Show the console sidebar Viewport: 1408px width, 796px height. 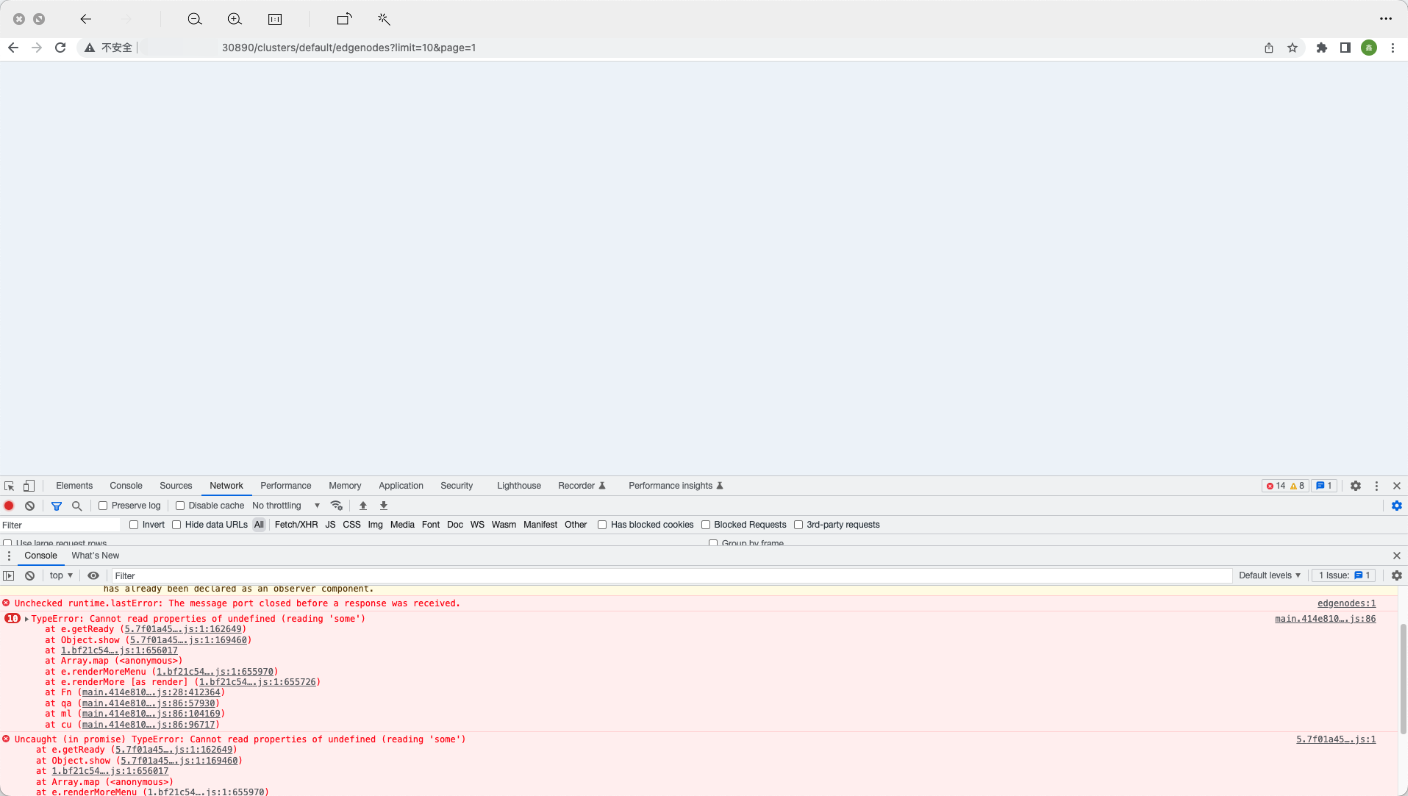9,576
